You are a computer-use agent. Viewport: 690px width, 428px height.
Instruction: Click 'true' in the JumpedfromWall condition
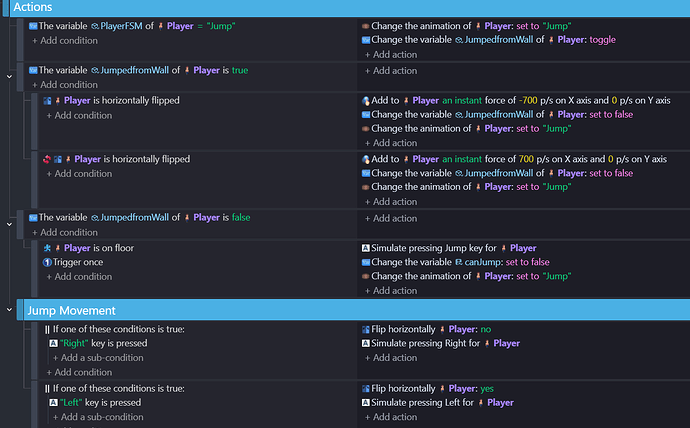tap(240, 70)
